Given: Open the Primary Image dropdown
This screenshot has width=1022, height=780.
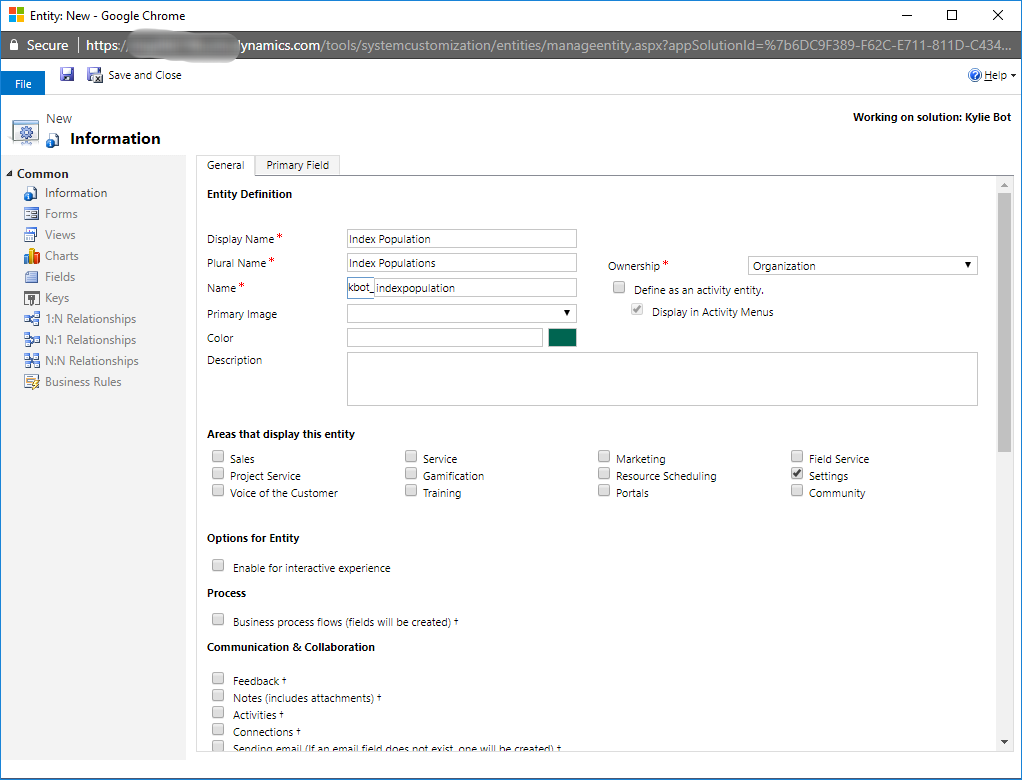Looking at the screenshot, I should pos(461,313).
